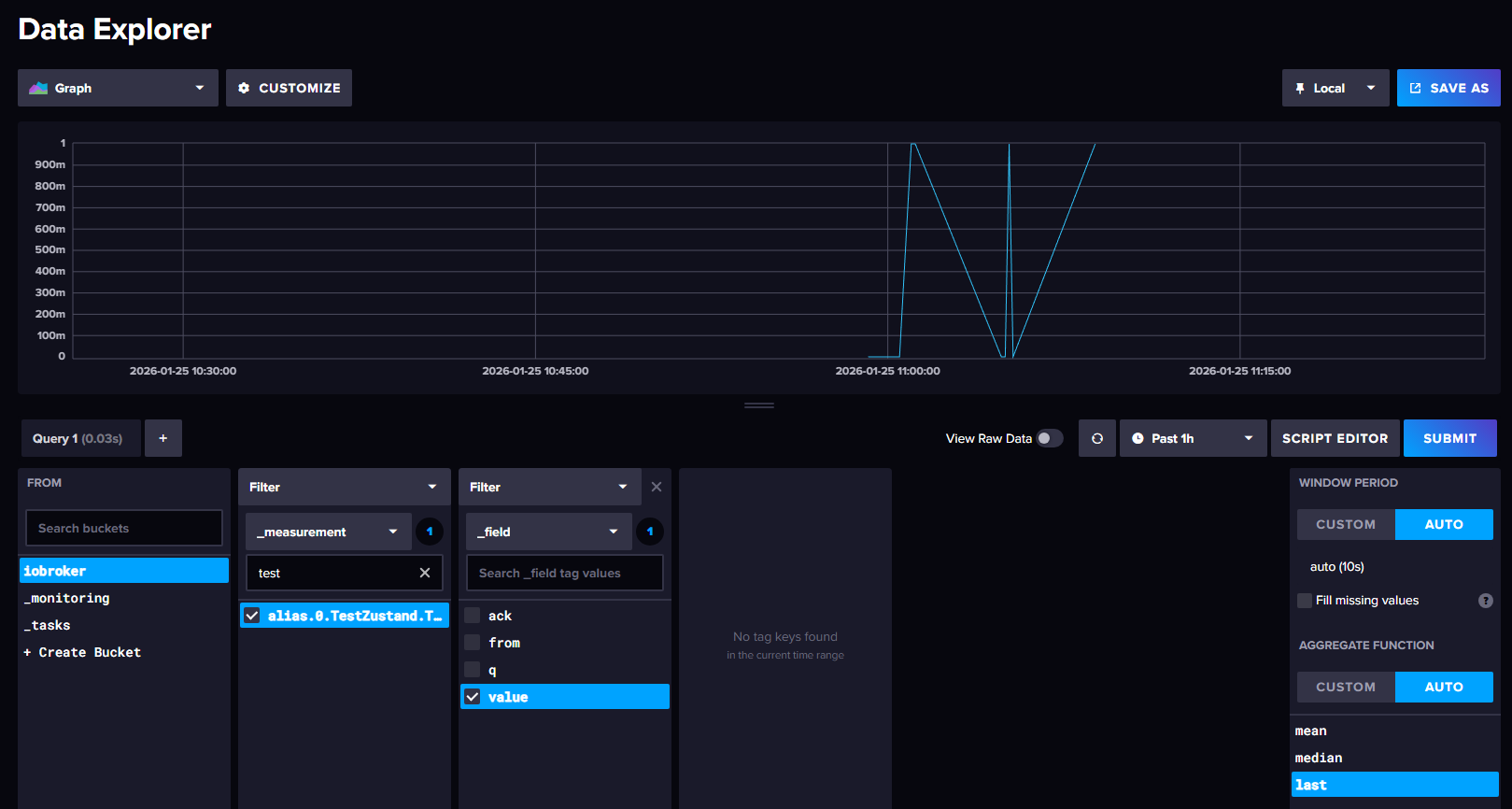Clear the 'test' measurement search text

coord(425,573)
